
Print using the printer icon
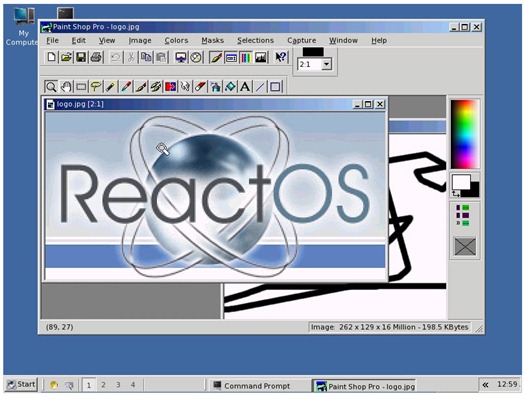(x=96, y=57)
